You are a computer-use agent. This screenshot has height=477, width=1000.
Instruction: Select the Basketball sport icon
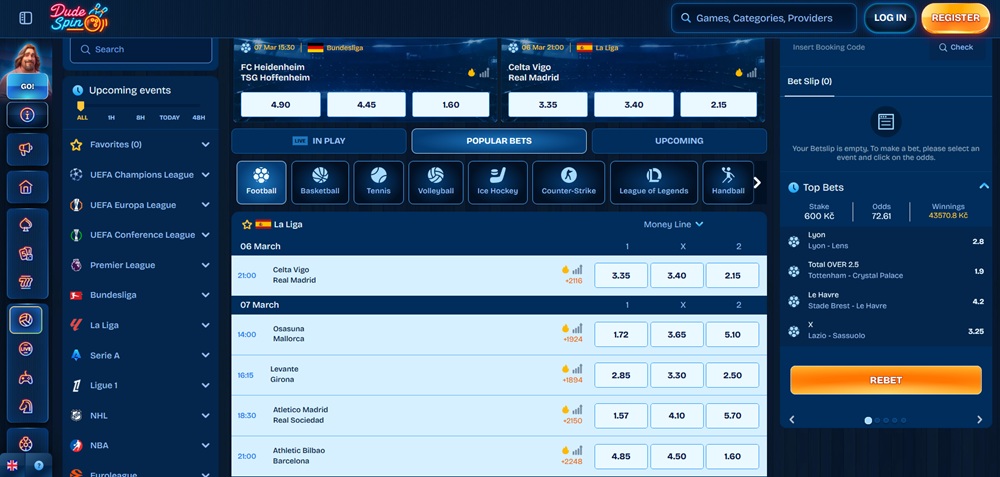pos(320,182)
